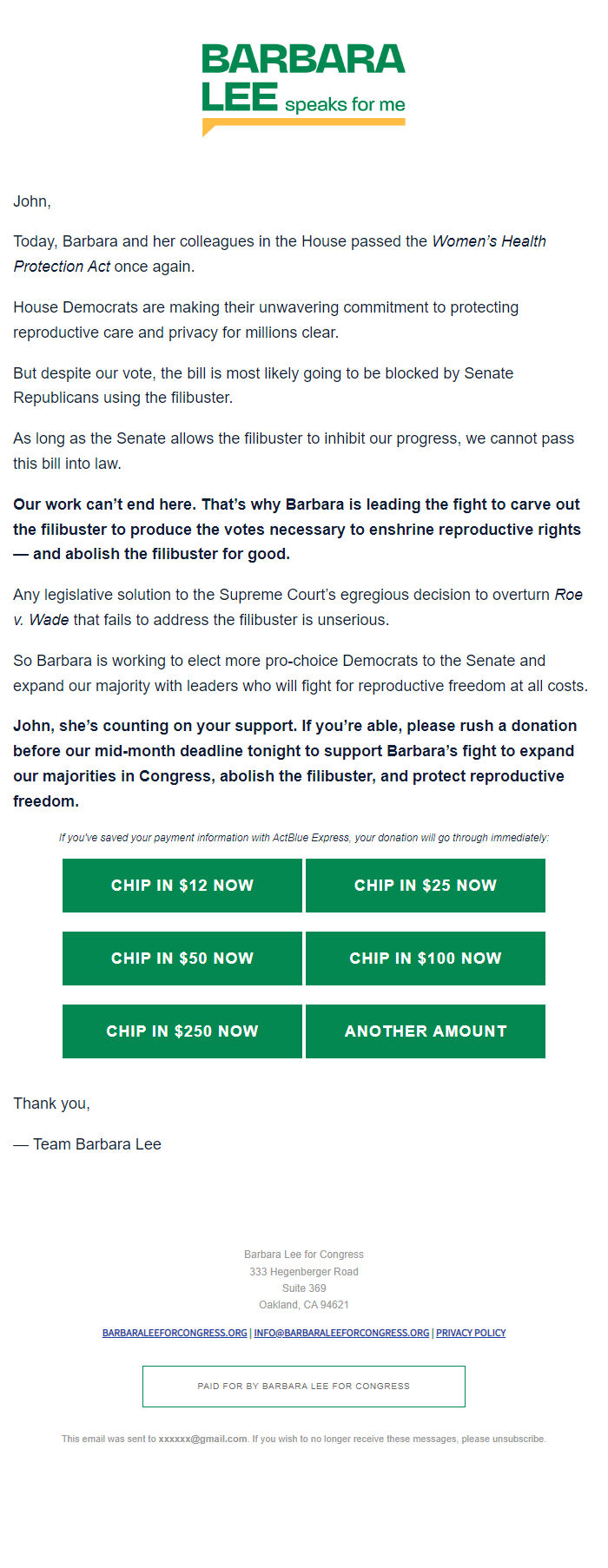Select the CHIP IN $25 NOW button

coord(426,886)
